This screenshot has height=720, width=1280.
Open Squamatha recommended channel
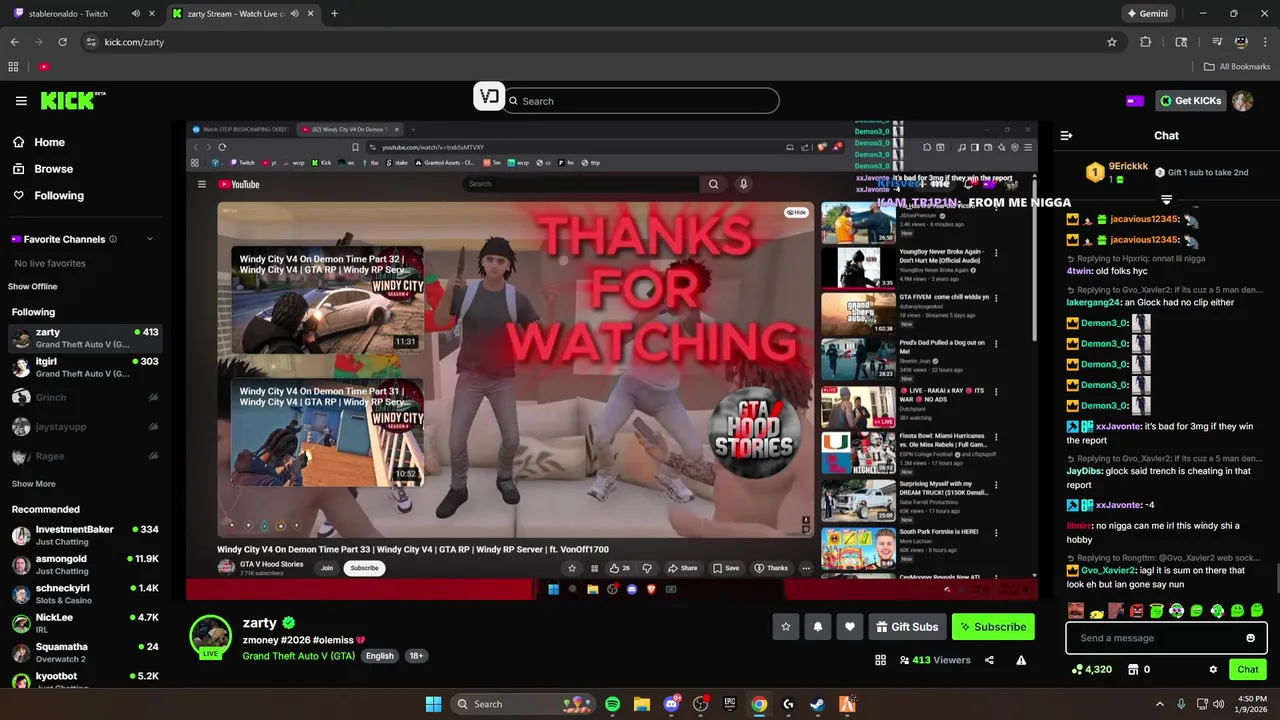pos(84,652)
